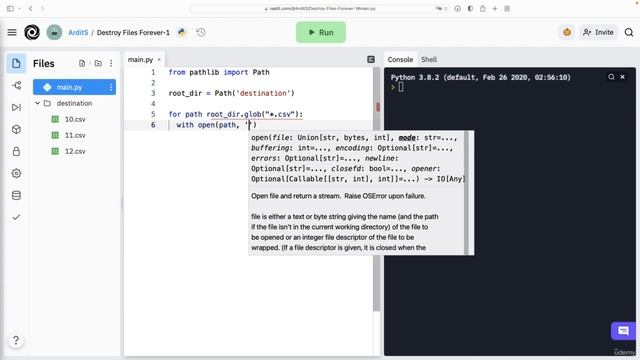Run the program with Run button

pos(321,32)
